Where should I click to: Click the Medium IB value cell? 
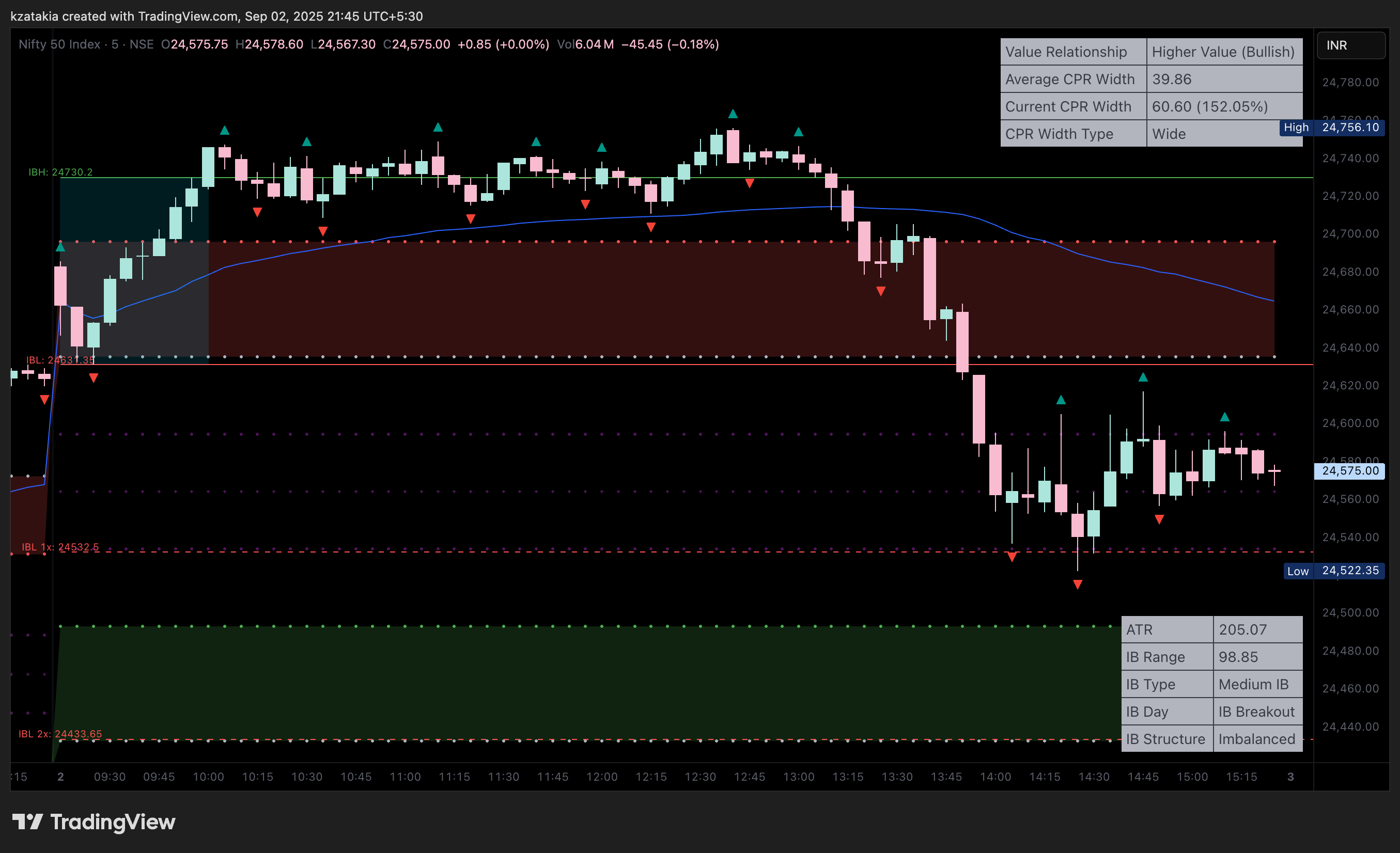(1258, 684)
